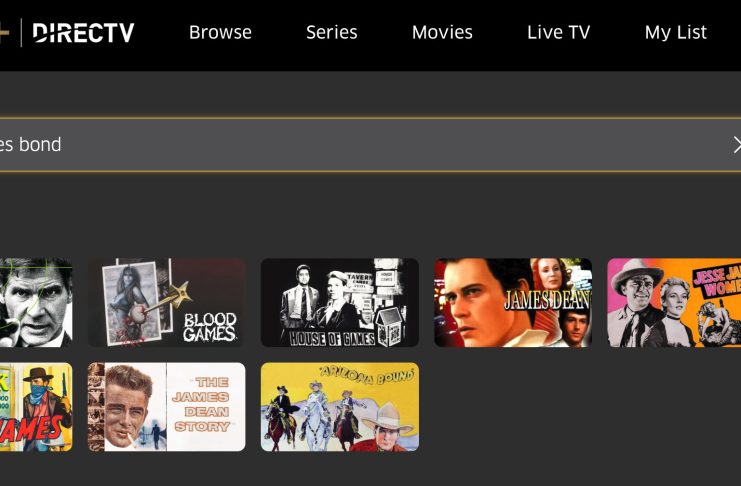The height and width of the screenshot is (486, 741).
Task: Clear search with the X icon
Action: coord(737,145)
